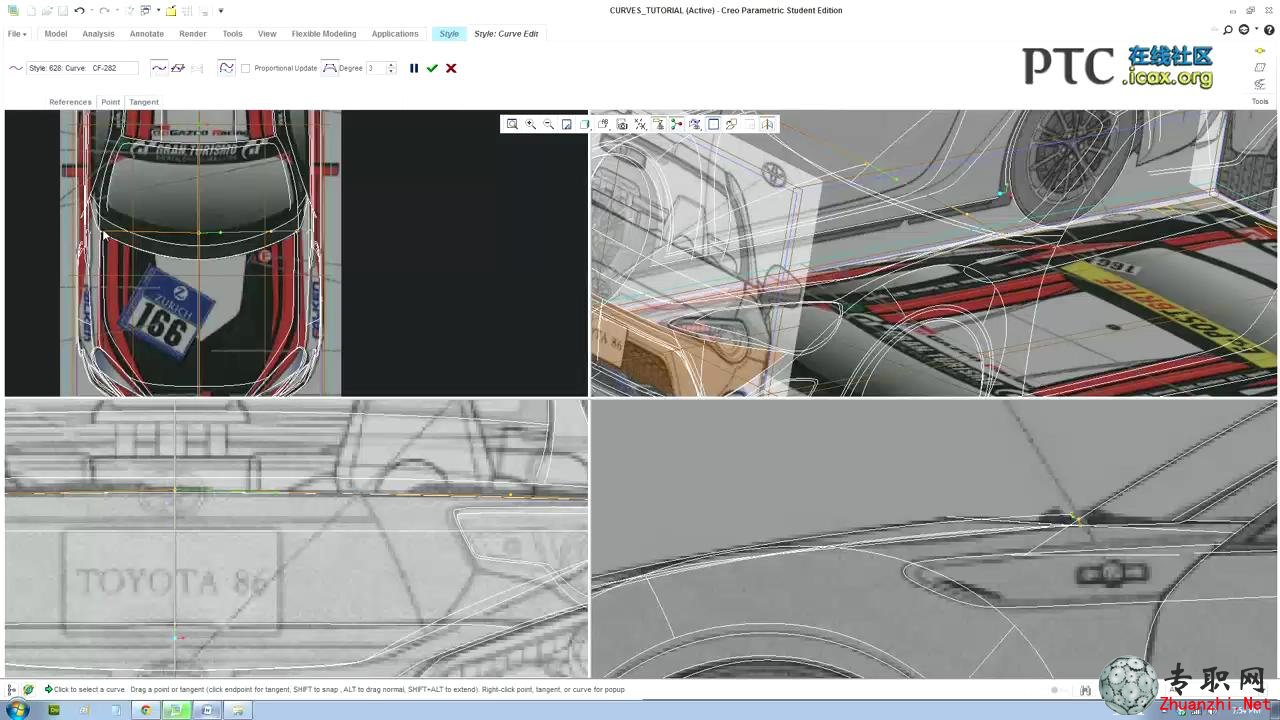The width and height of the screenshot is (1280, 720).
Task: Click the Redo arrow icon
Action: tap(104, 11)
